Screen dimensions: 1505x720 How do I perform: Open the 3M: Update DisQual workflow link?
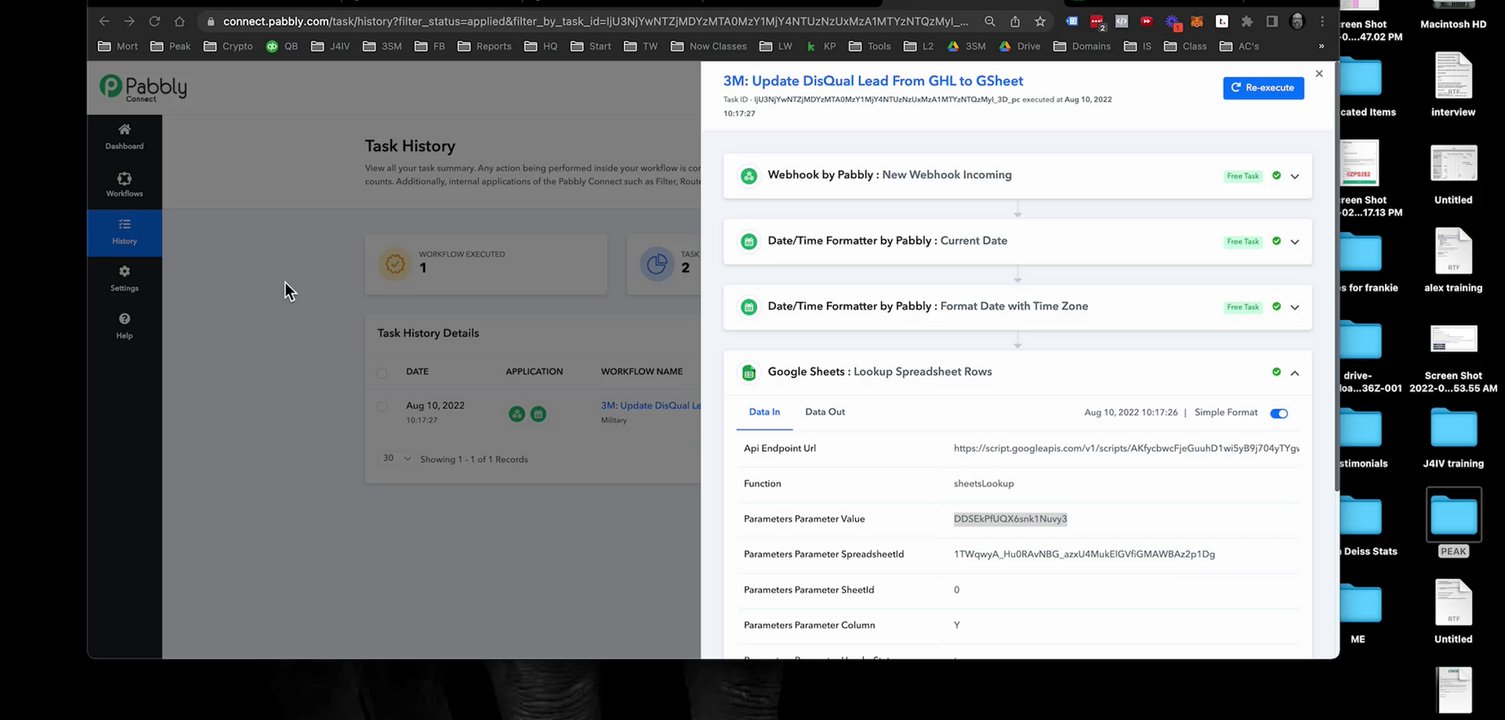pyautogui.click(x=651, y=406)
